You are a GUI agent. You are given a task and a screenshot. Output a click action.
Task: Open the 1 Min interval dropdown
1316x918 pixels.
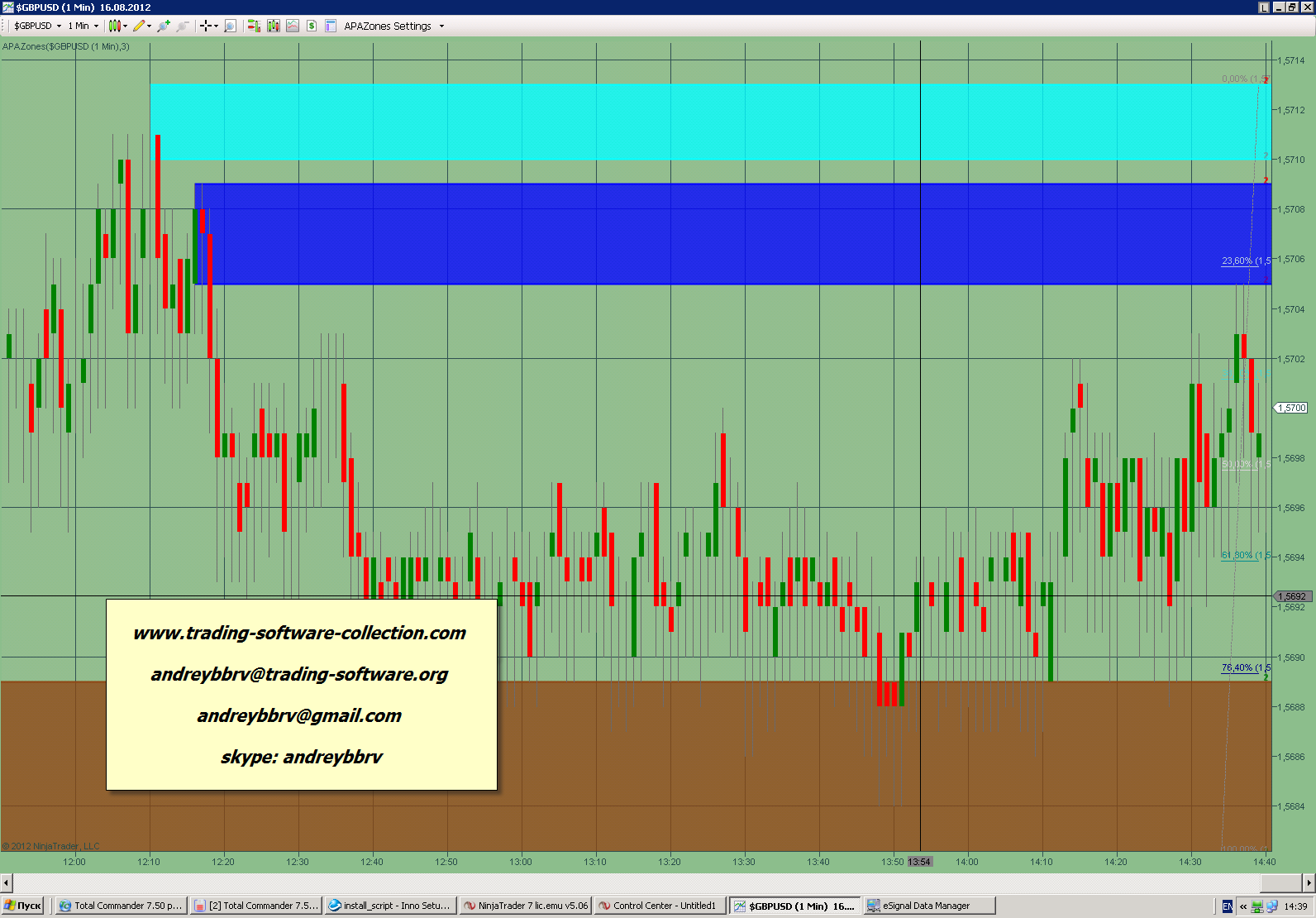83,26
